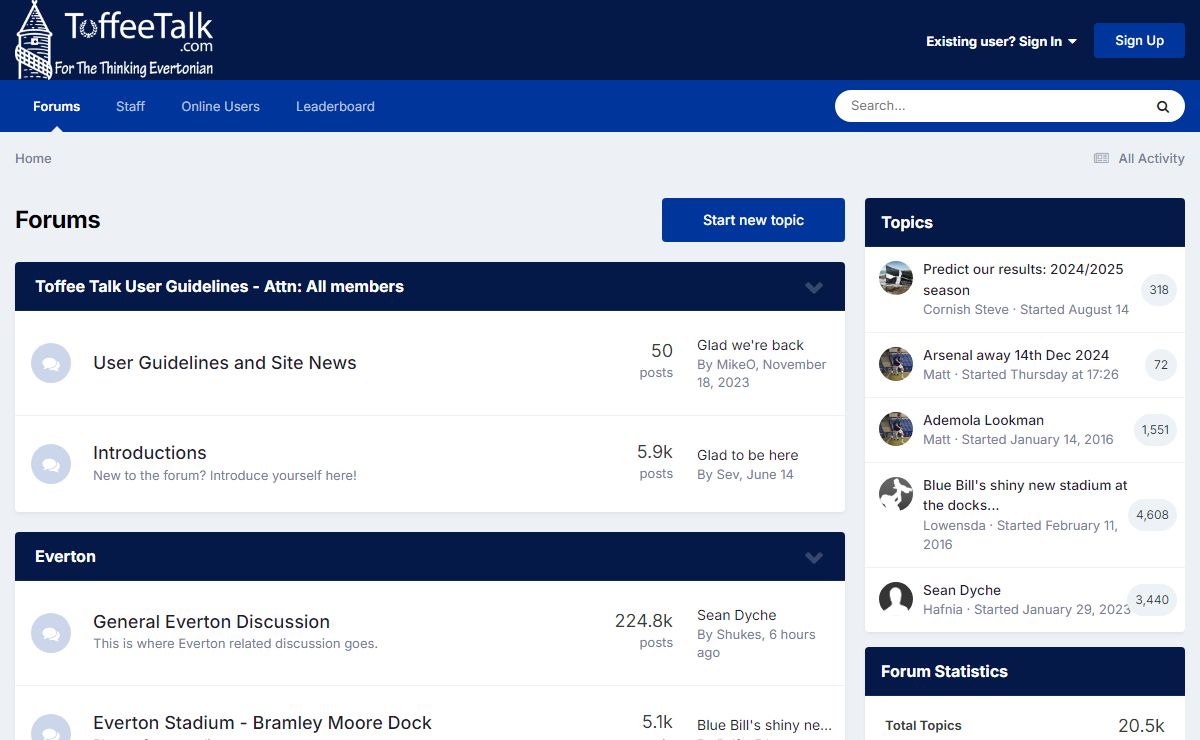Open the 'Glad to be here' last post
The width and height of the screenshot is (1200, 740).
(747, 455)
